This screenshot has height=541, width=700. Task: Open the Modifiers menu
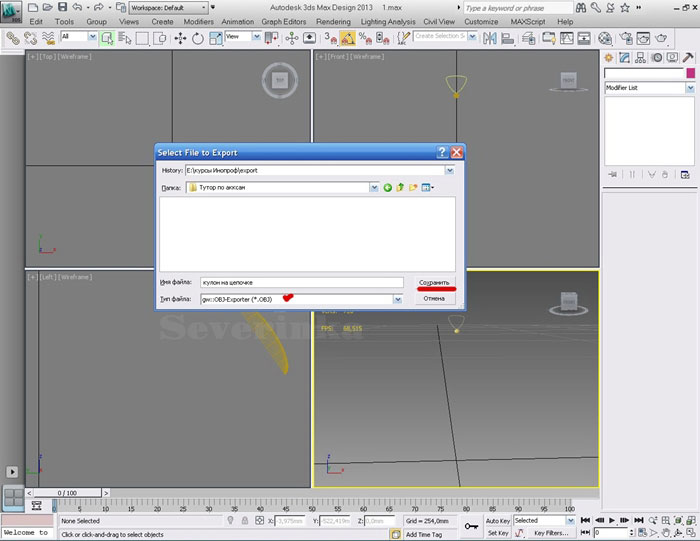pos(198,21)
